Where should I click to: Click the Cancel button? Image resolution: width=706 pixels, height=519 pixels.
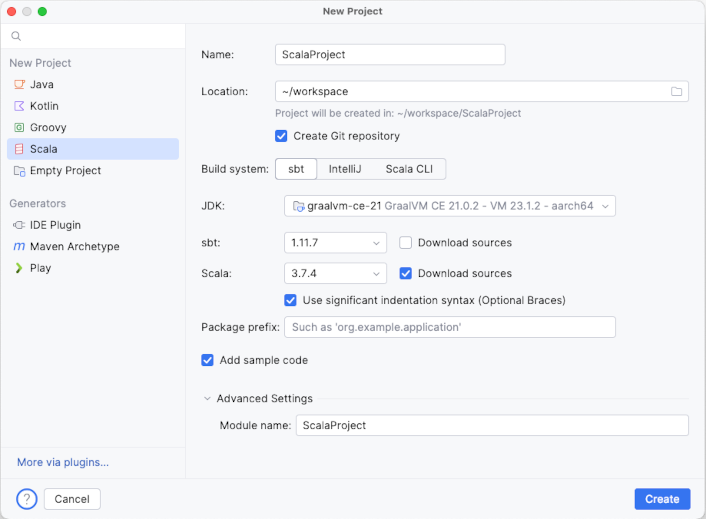tap(72, 499)
